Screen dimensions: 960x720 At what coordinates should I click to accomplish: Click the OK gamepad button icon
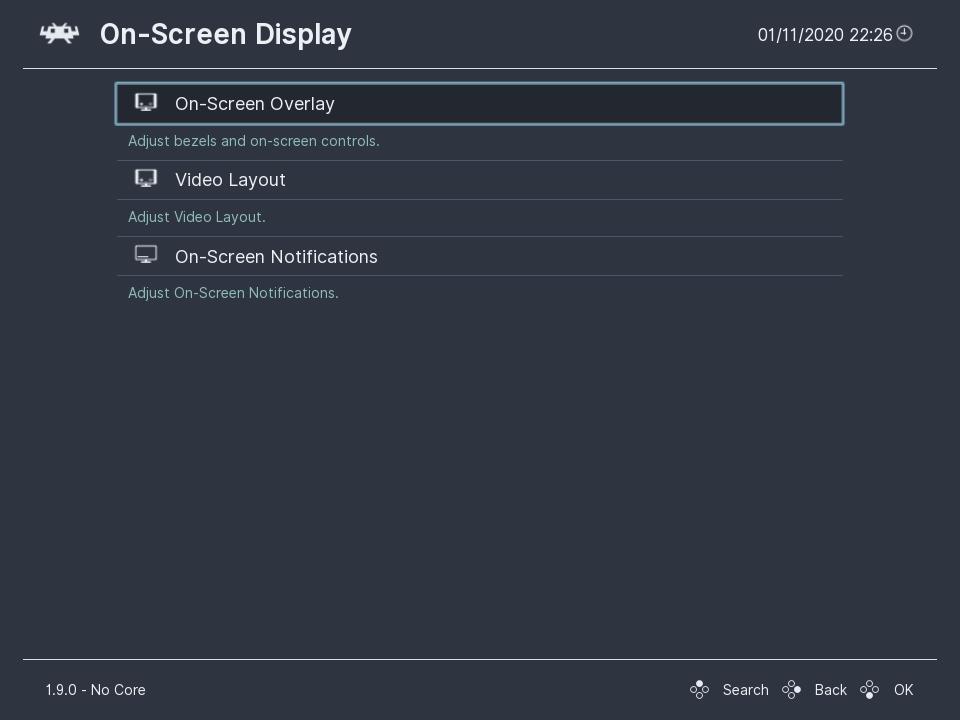[x=869, y=689]
